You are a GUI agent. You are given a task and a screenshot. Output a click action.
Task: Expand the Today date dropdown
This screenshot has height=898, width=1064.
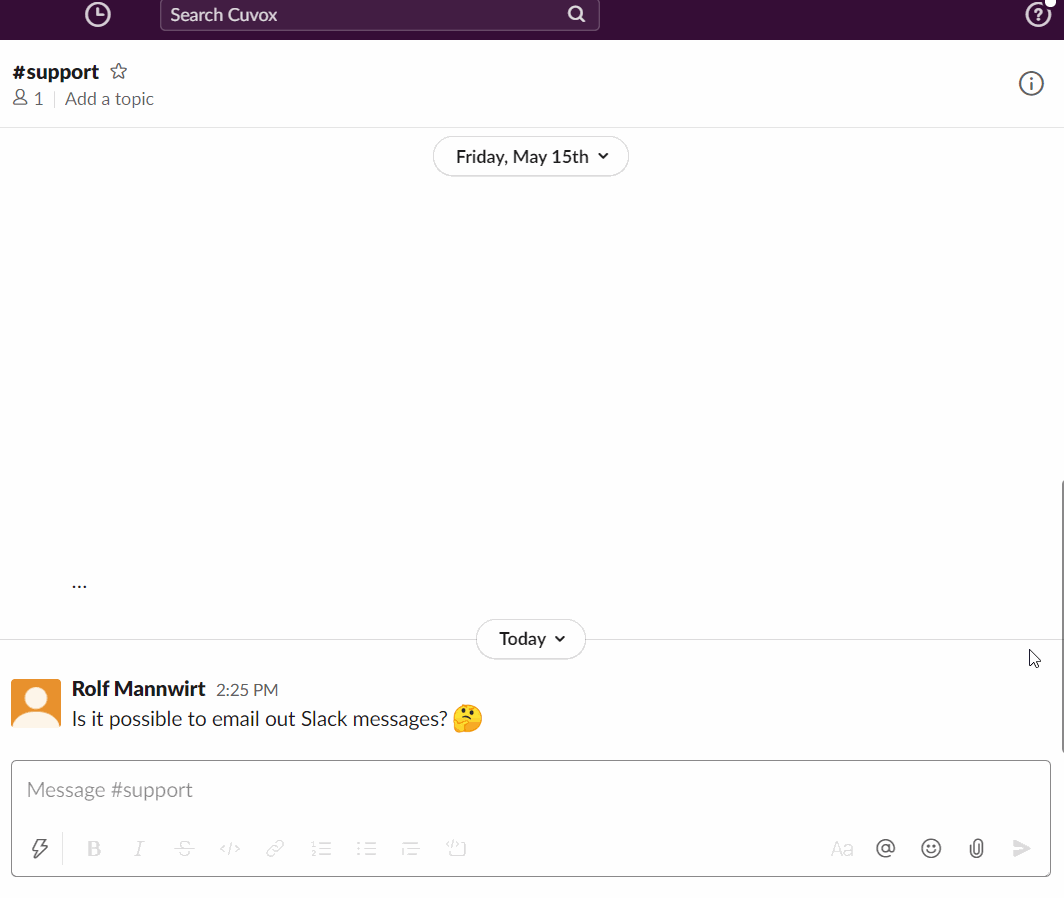[x=531, y=639]
